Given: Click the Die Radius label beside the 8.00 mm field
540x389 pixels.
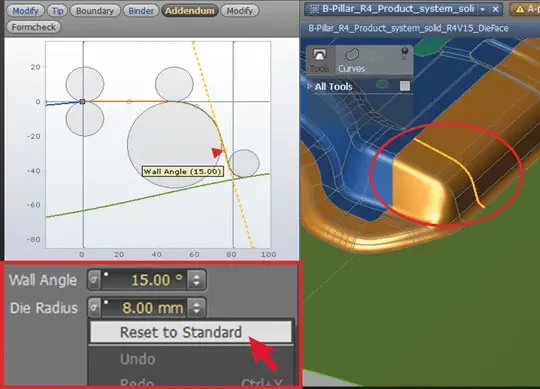Looking at the screenshot, I should (44, 308).
